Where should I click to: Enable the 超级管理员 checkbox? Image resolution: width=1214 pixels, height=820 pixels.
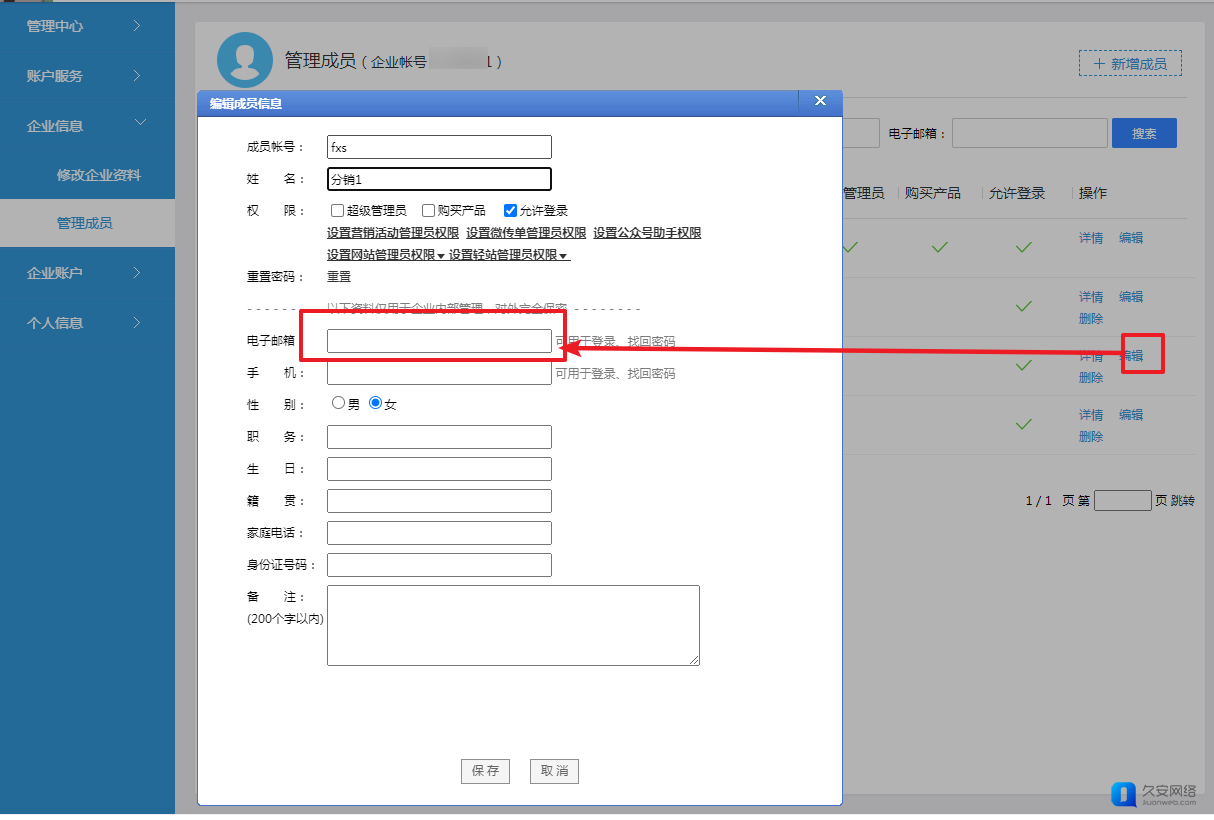(338, 211)
